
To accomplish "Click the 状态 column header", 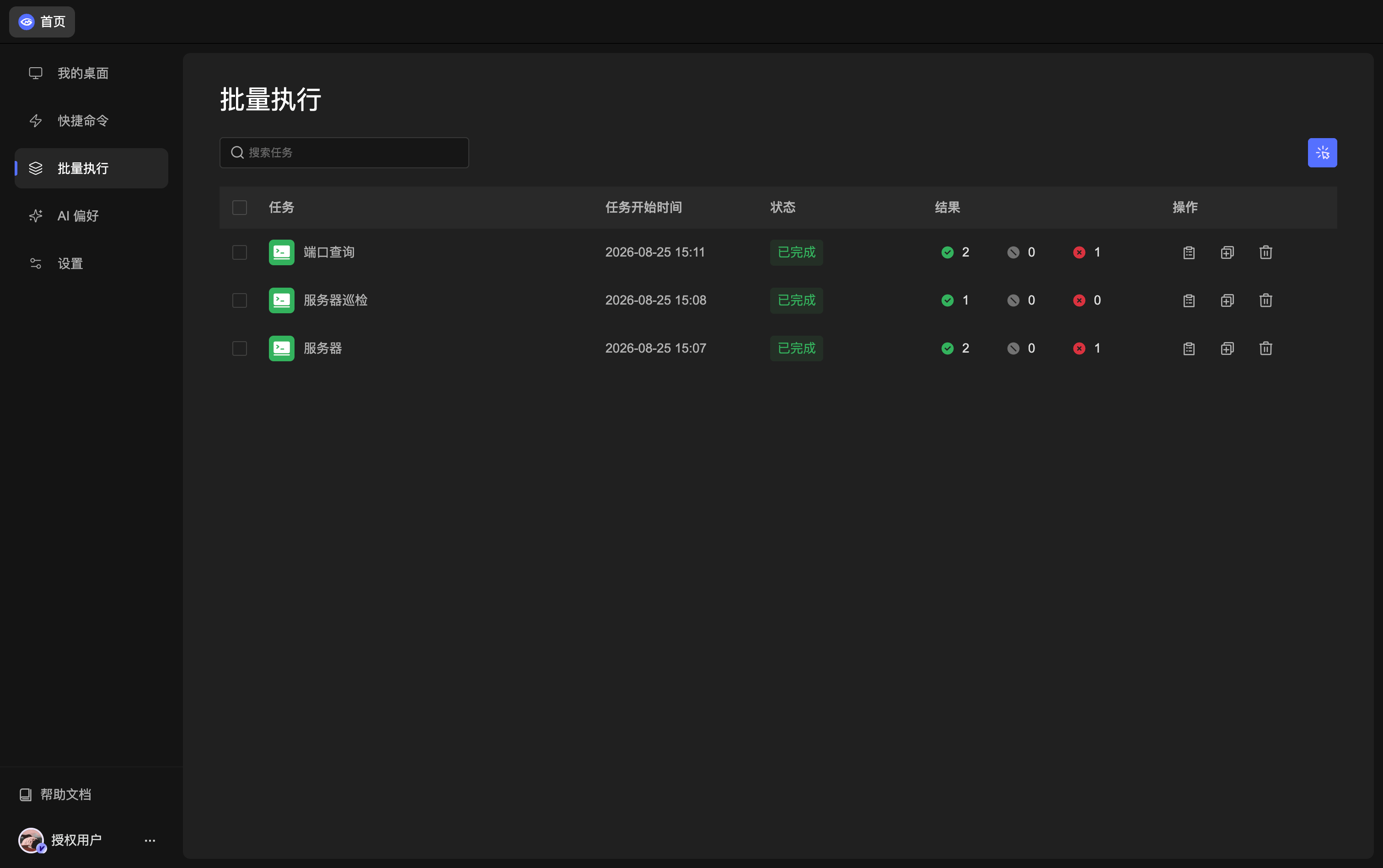I will (x=783, y=207).
